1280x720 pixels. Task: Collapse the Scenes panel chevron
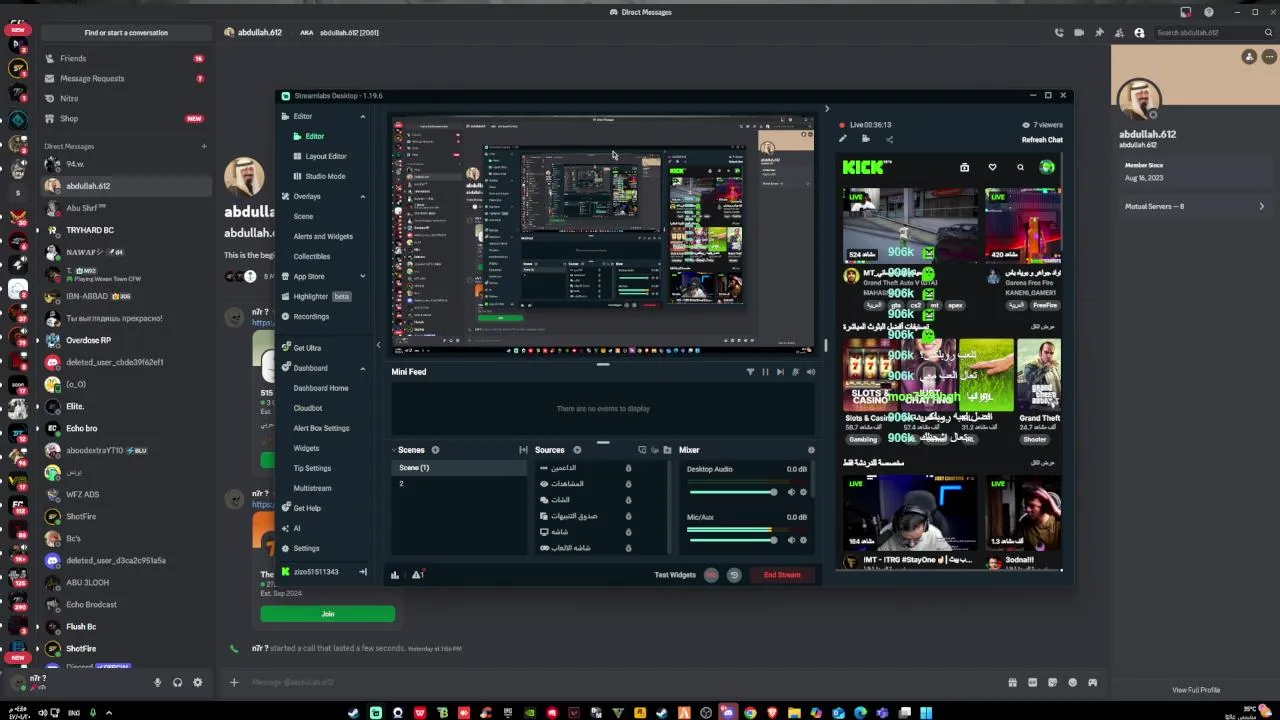(395, 450)
